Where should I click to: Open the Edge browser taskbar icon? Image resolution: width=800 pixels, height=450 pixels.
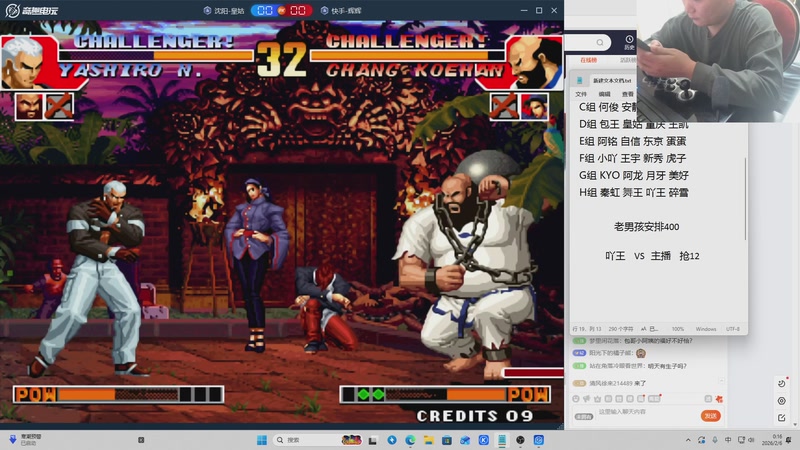pyautogui.click(x=410, y=440)
